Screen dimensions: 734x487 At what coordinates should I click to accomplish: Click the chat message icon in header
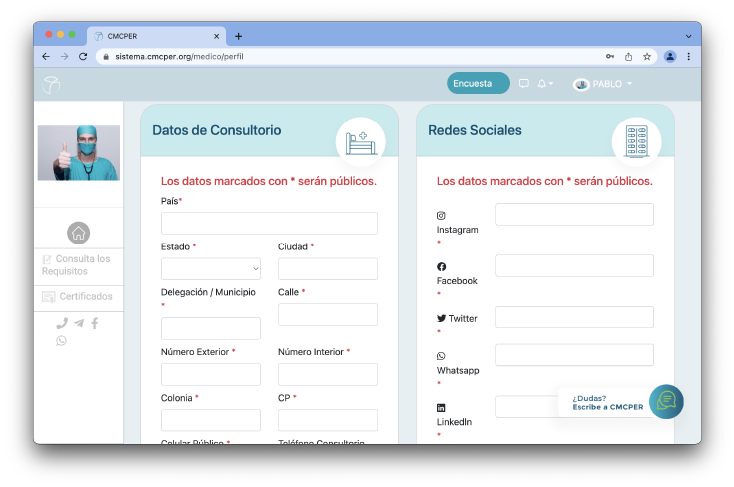coord(523,84)
